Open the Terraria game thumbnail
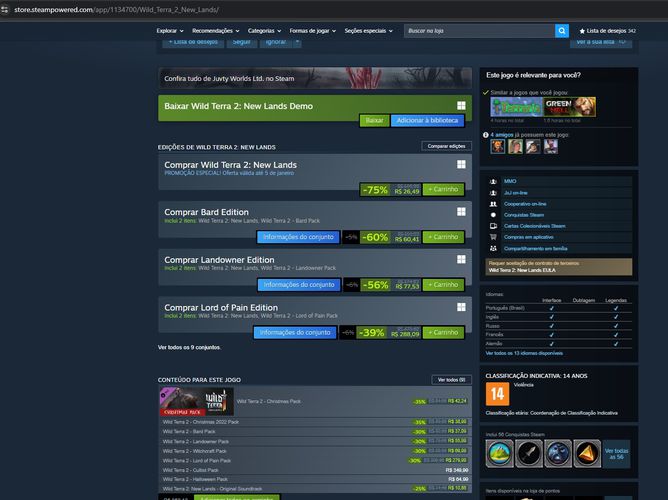Screen dimensions: 668x500 [516, 107]
